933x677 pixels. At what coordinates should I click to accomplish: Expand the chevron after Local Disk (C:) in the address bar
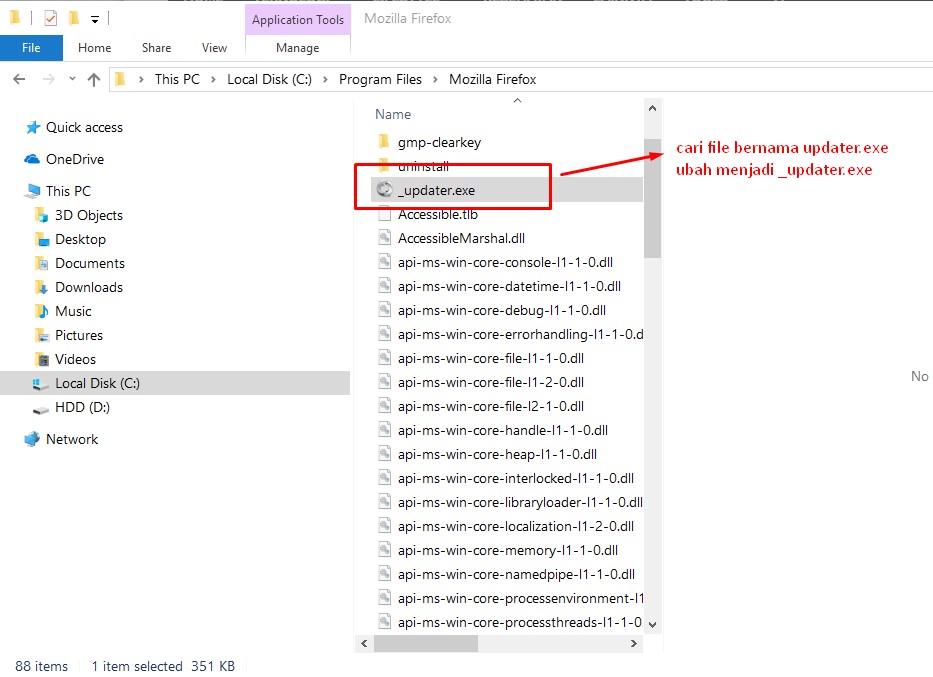(x=325, y=80)
